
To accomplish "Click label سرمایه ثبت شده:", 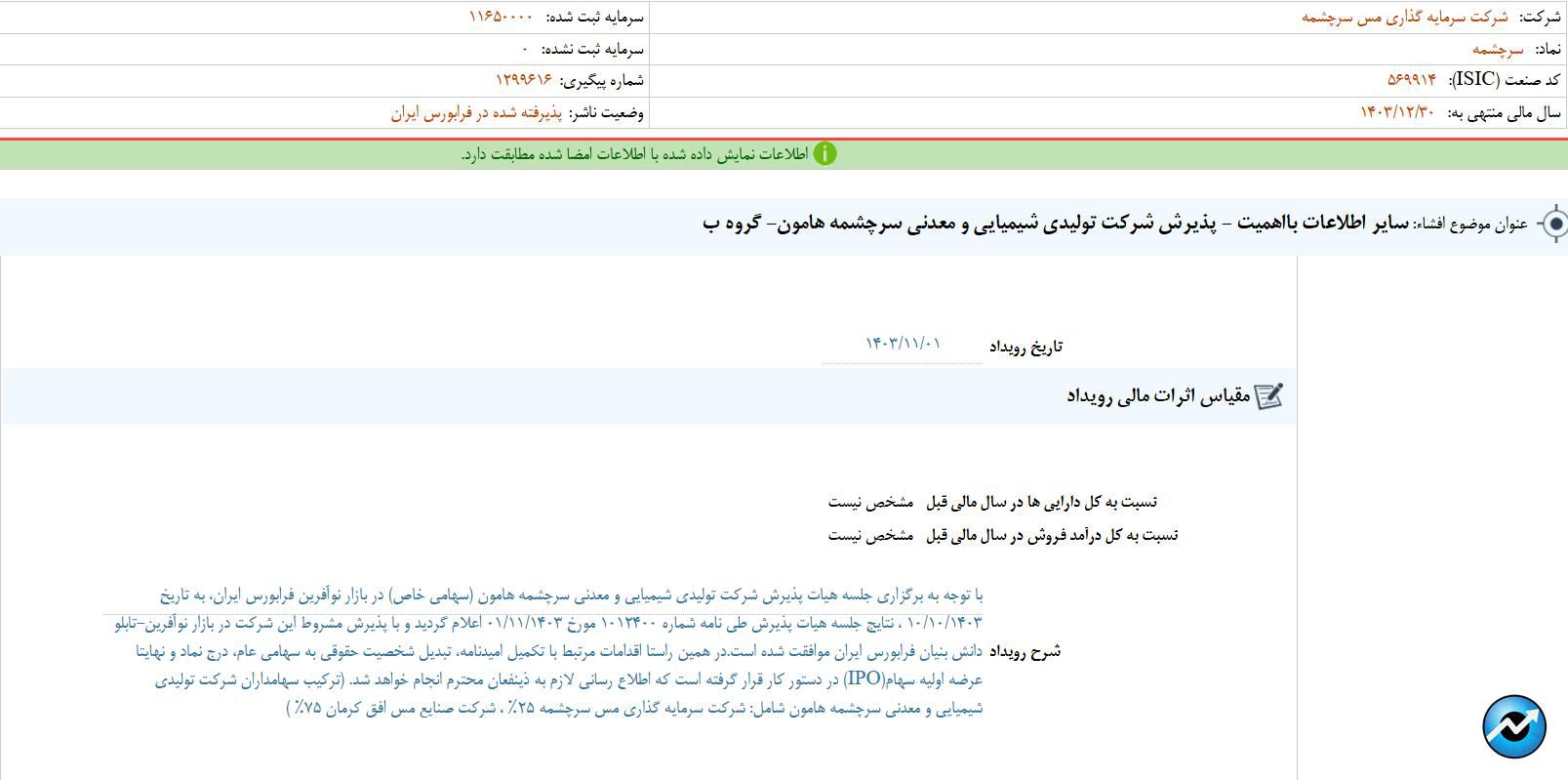I will 594,18.
